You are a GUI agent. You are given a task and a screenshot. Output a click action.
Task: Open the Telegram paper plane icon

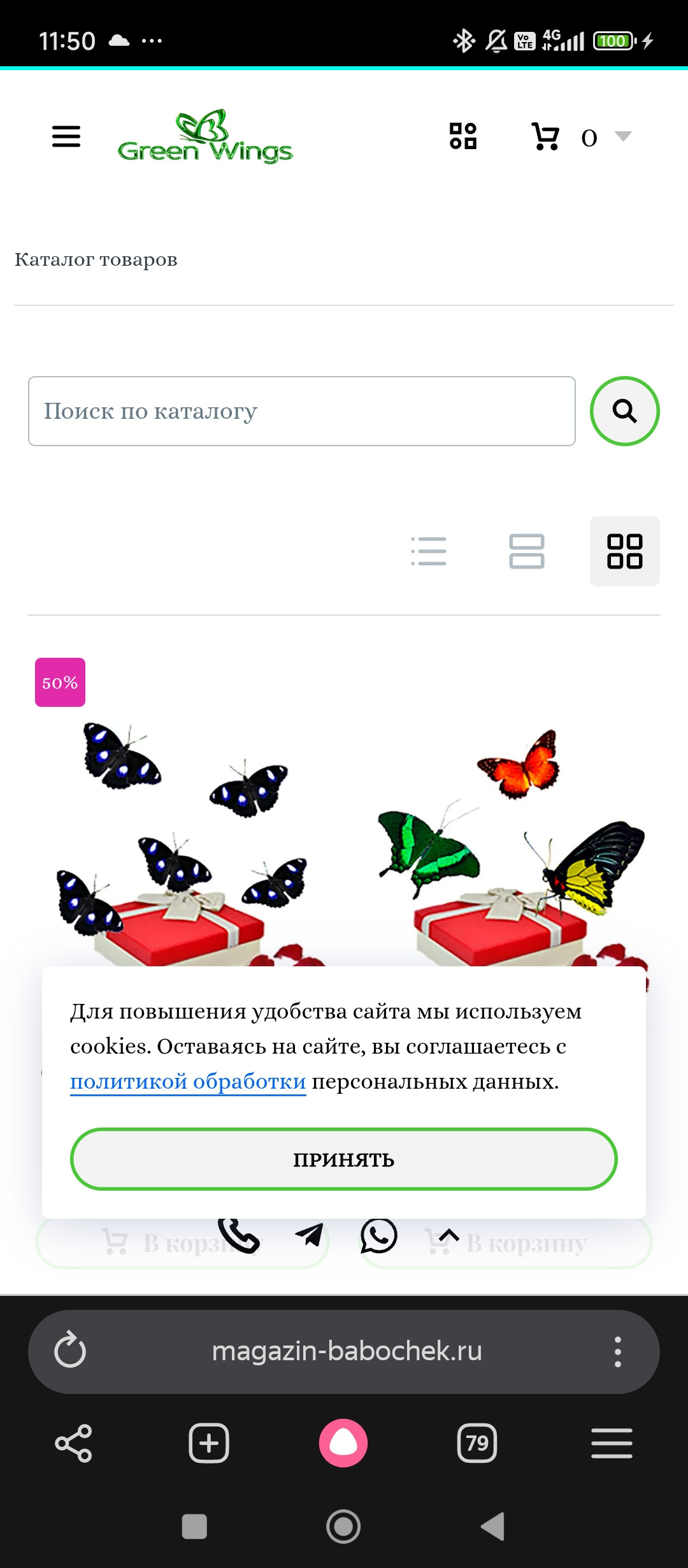pos(310,1235)
